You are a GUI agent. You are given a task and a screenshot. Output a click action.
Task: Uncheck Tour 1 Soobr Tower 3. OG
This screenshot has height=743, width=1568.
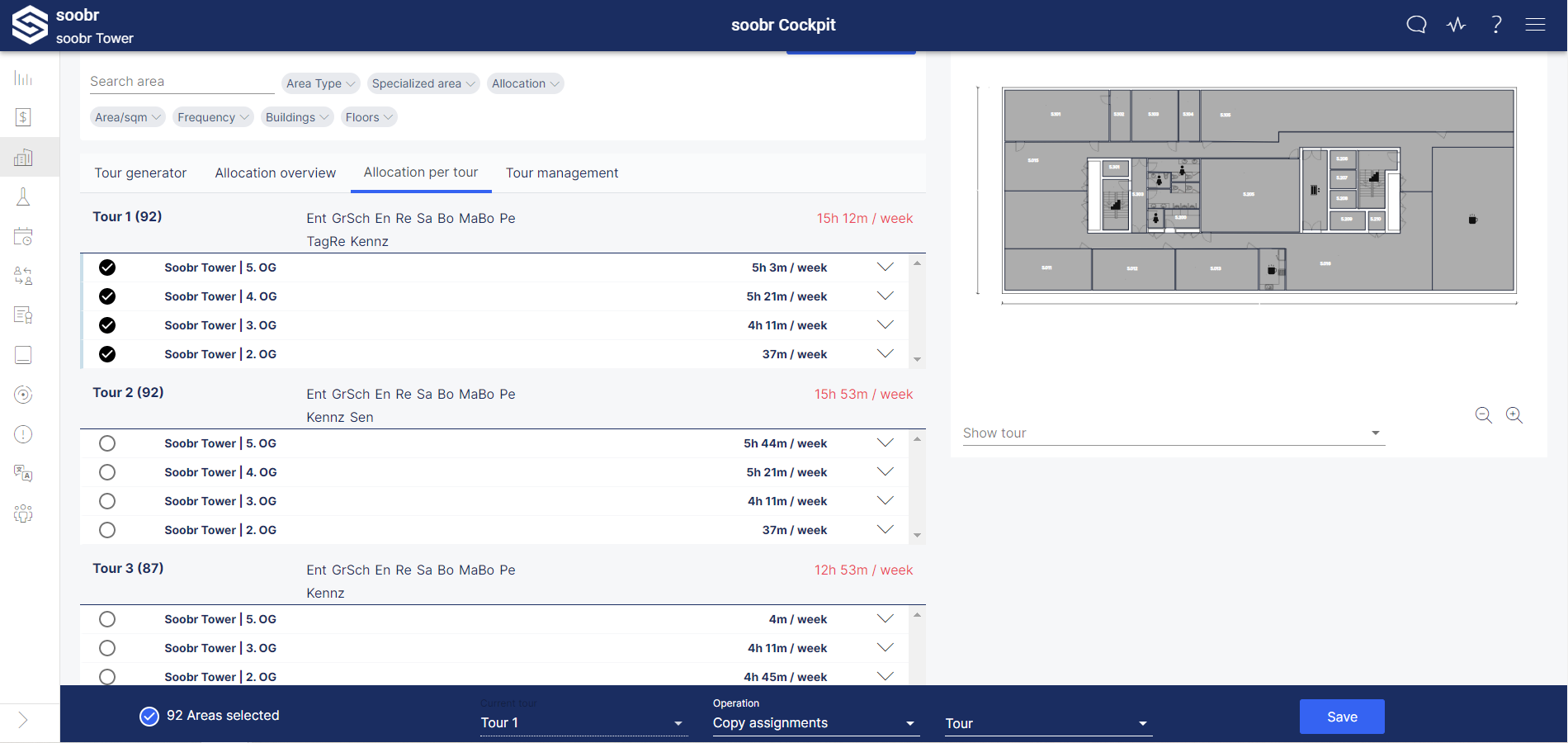point(107,325)
